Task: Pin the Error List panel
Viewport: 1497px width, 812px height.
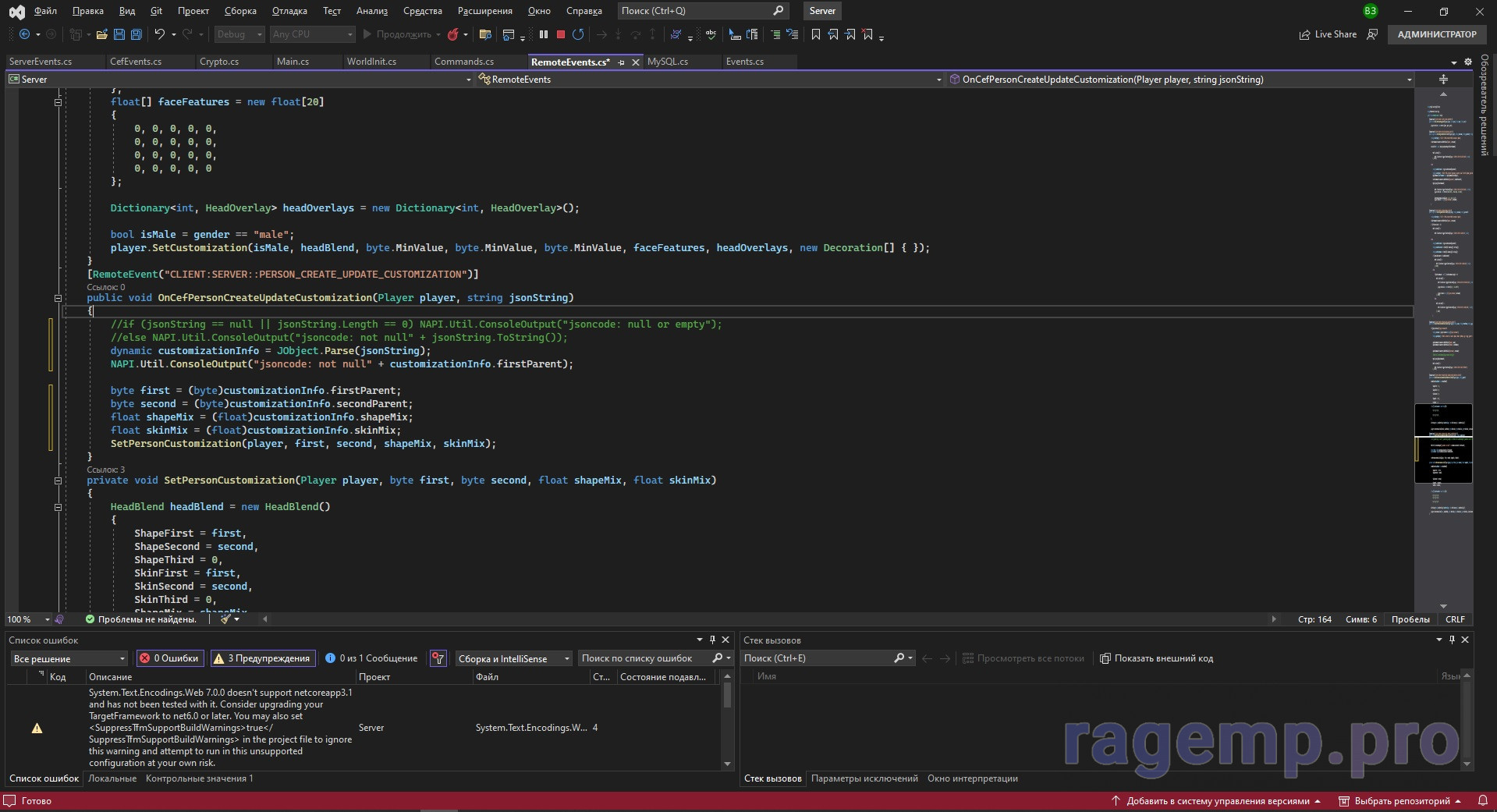Action: [712, 640]
